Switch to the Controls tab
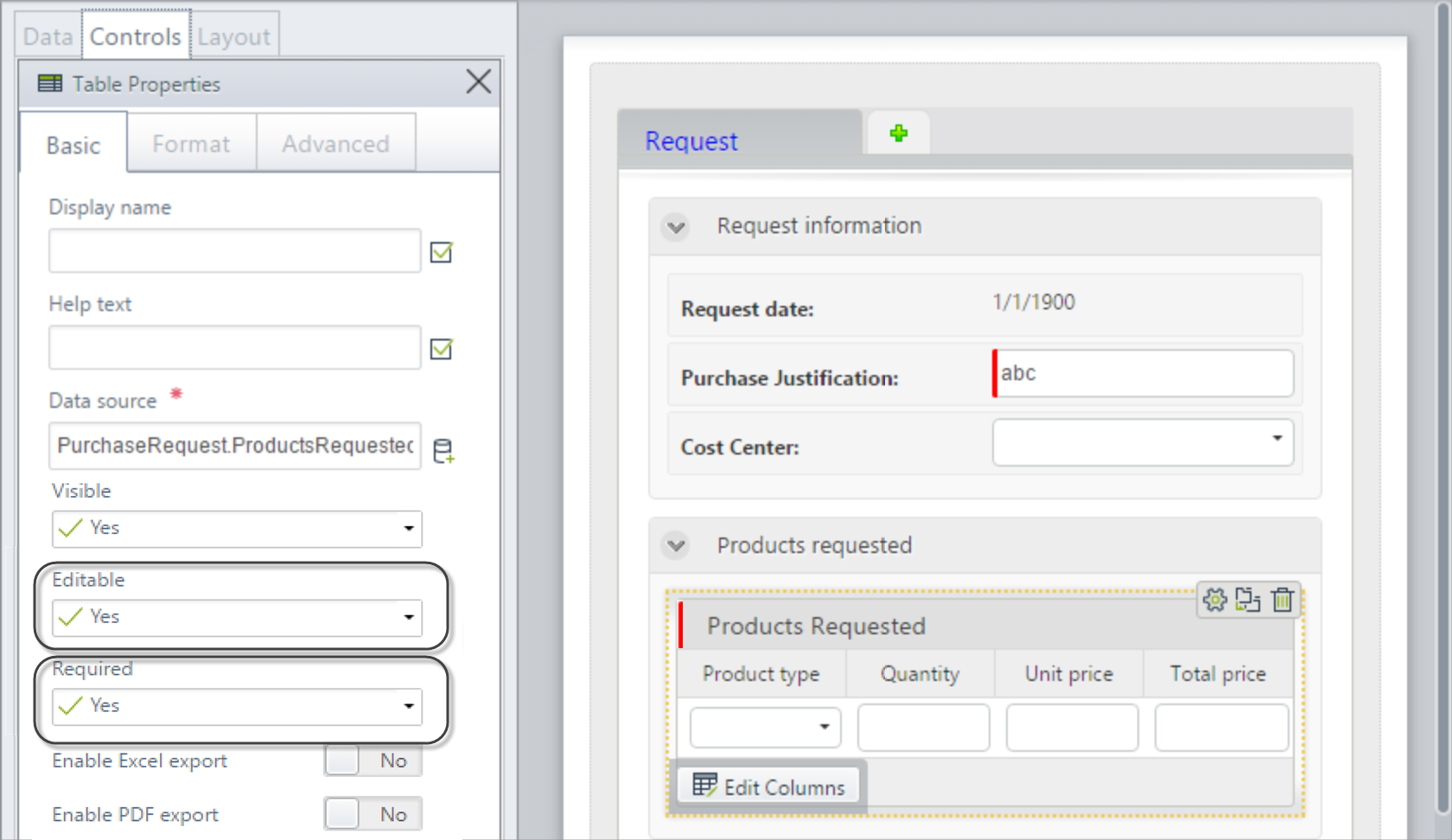Screen dimensions: 1452x840 136,36
